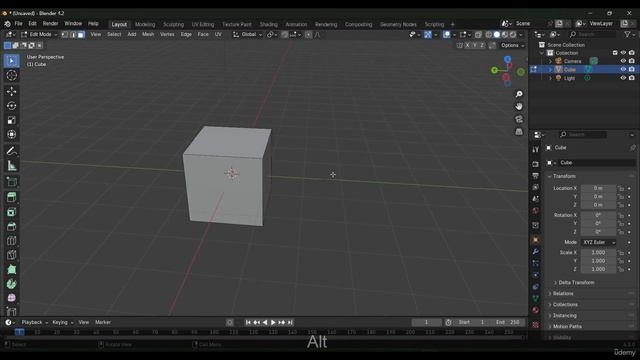Enable edge select mode
The height and width of the screenshot is (360, 640).
(73, 35)
